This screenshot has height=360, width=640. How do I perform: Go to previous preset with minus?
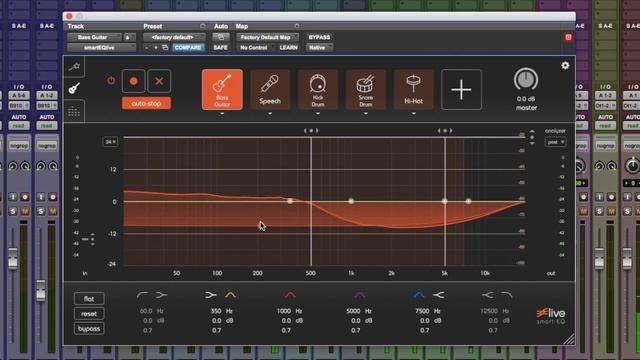tap(147, 48)
